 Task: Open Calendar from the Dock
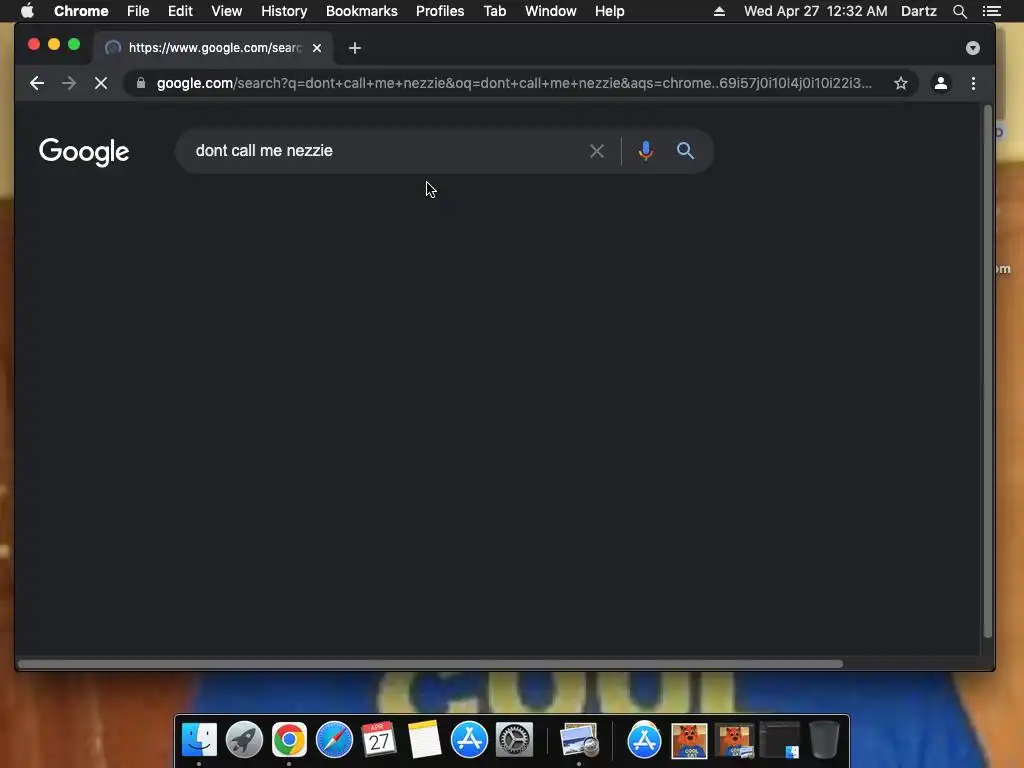tap(379, 740)
